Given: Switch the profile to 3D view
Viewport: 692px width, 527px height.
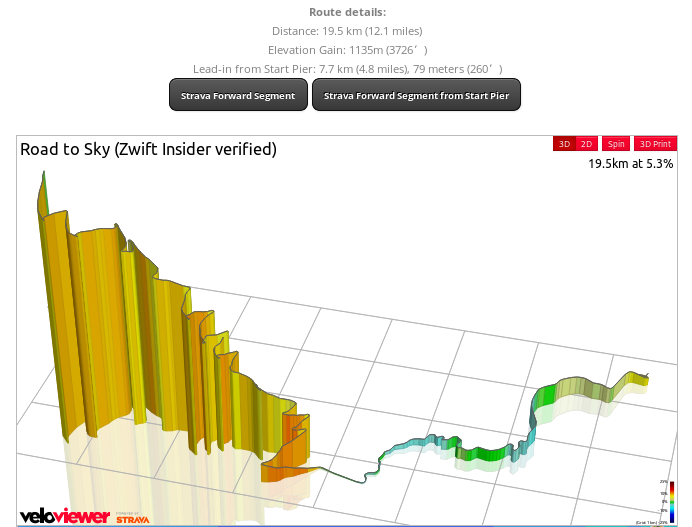Looking at the screenshot, I should coord(564,144).
